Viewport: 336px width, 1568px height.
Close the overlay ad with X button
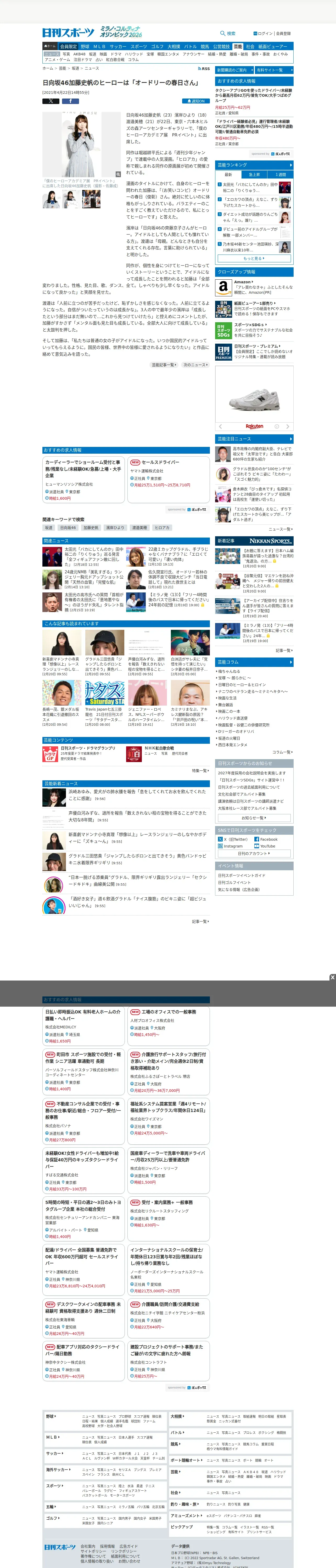(332, 978)
